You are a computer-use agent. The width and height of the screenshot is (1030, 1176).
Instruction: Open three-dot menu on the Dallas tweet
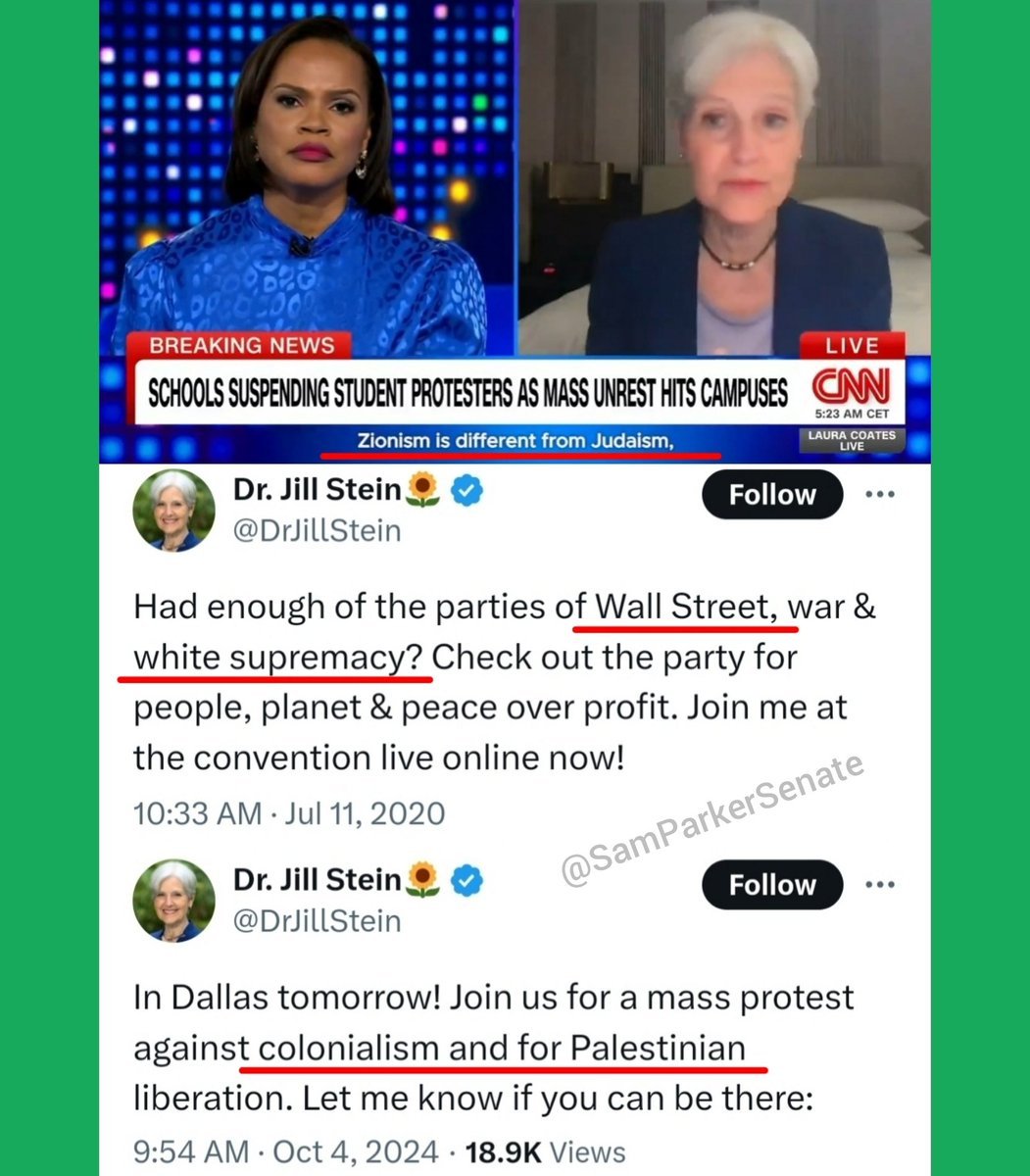point(880,884)
